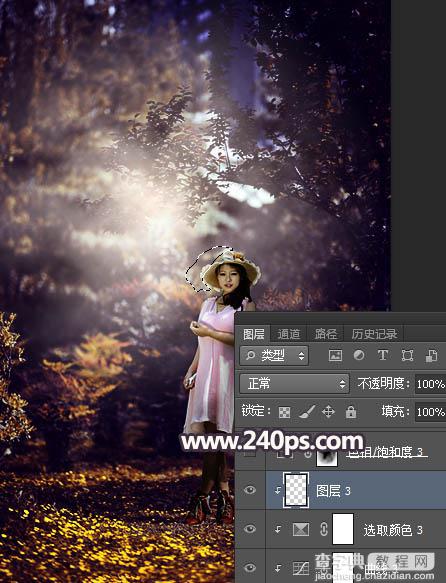
Task: Click the hue/saturation 3 layer mask thumbnail
Action: 327,457
